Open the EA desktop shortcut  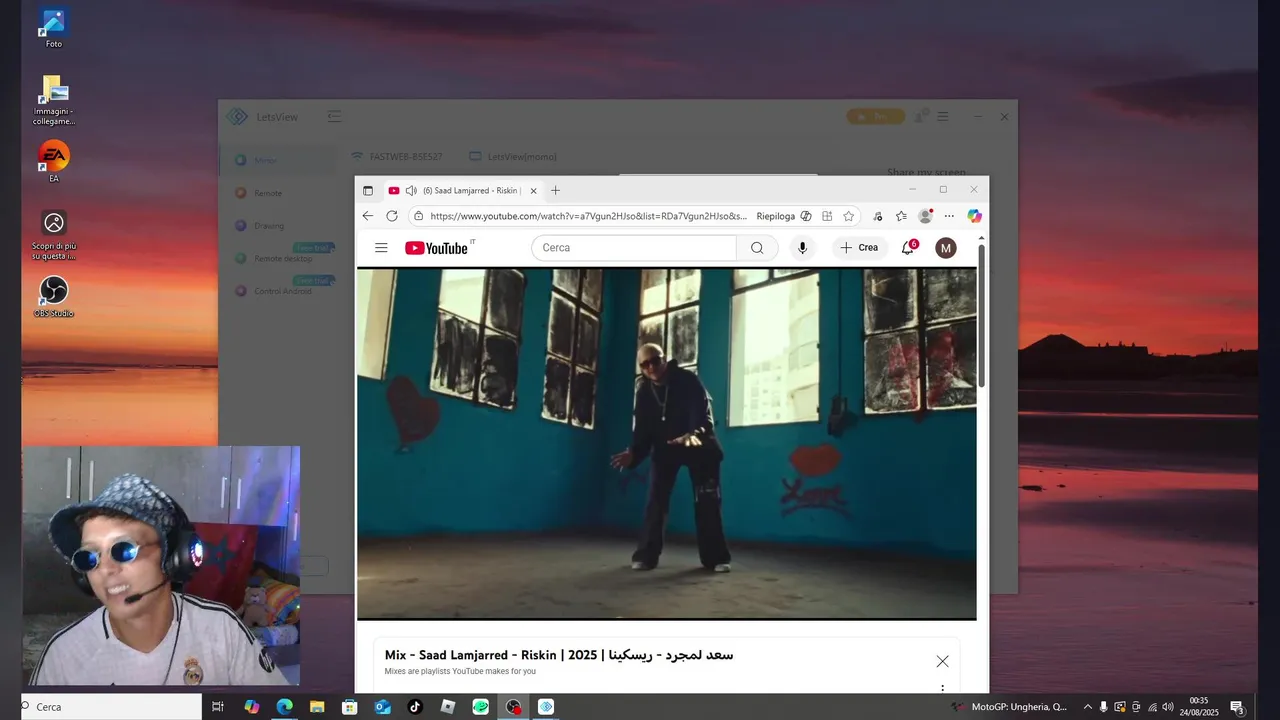click(54, 162)
